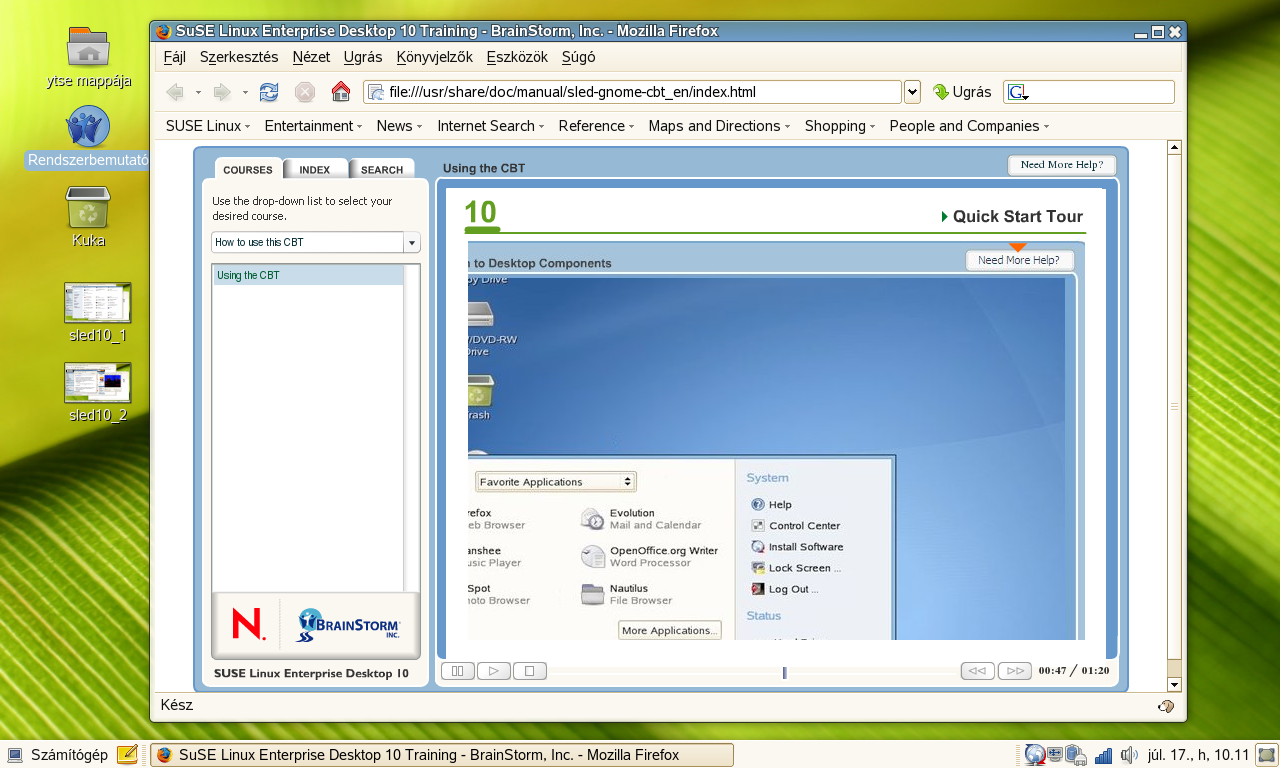Click the red Stop loading icon

305,92
